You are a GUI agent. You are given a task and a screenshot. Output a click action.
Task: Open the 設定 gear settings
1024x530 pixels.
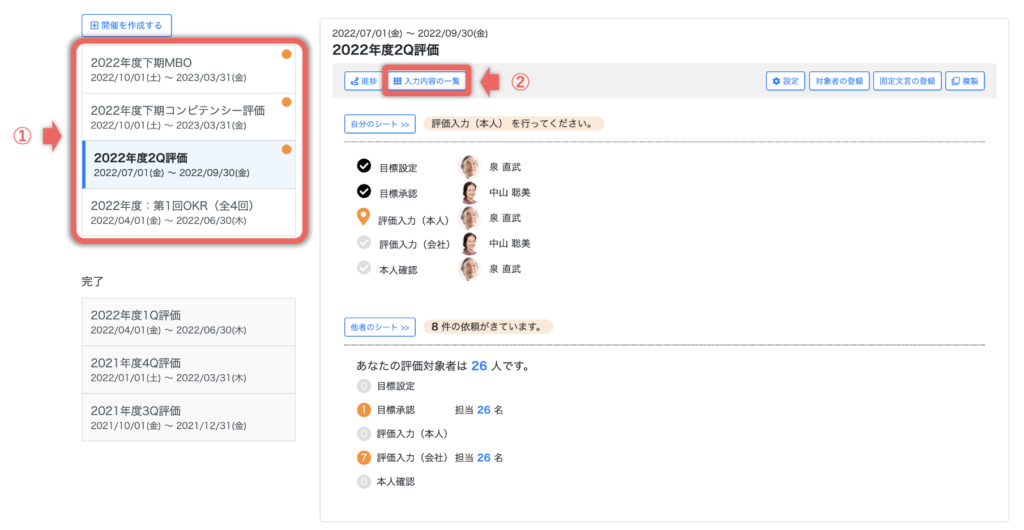[x=785, y=81]
